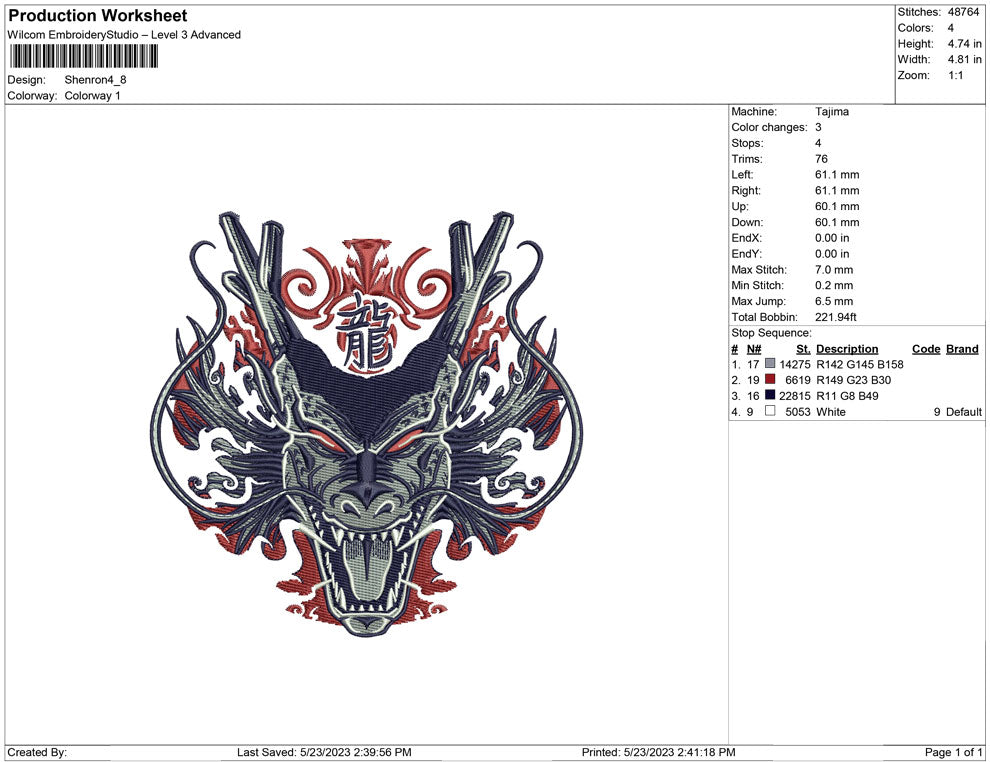The width and height of the screenshot is (990, 762).
Task: Click the 'Created By:' footer label
Action: (x=37, y=752)
